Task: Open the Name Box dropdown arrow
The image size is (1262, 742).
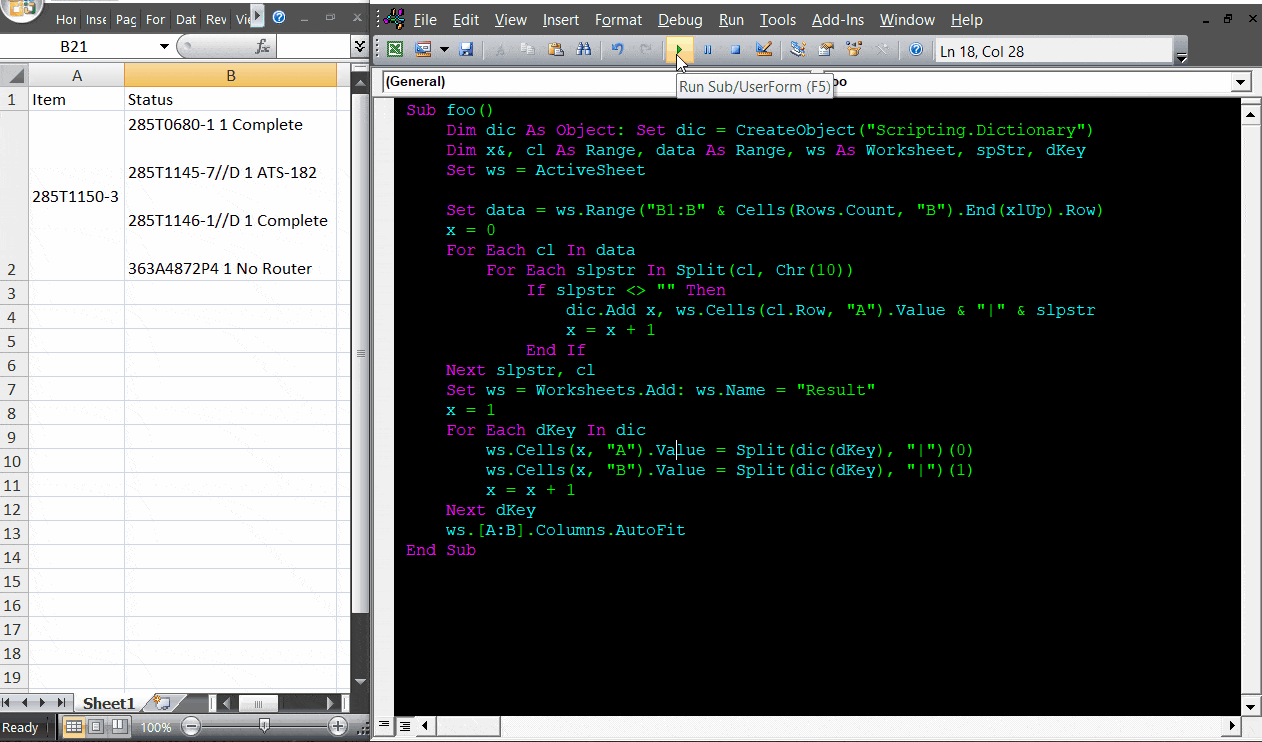Action: (164, 47)
